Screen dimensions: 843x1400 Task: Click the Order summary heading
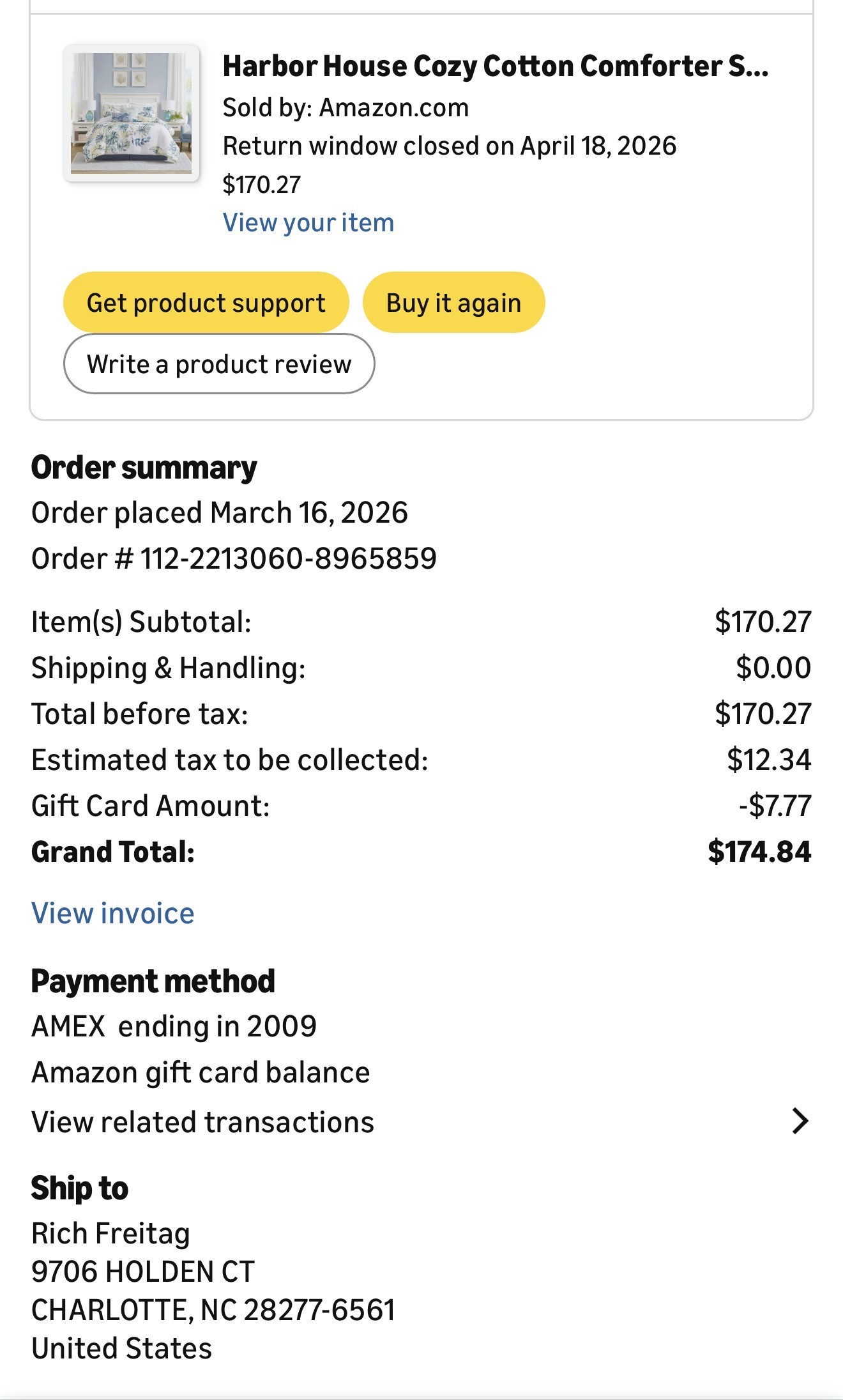pyautogui.click(x=144, y=468)
